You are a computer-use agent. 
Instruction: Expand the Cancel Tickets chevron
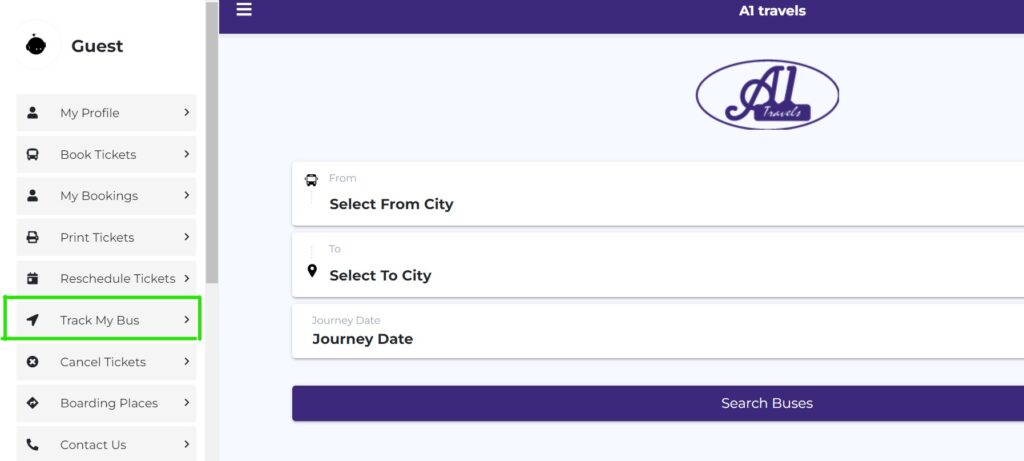(187, 361)
